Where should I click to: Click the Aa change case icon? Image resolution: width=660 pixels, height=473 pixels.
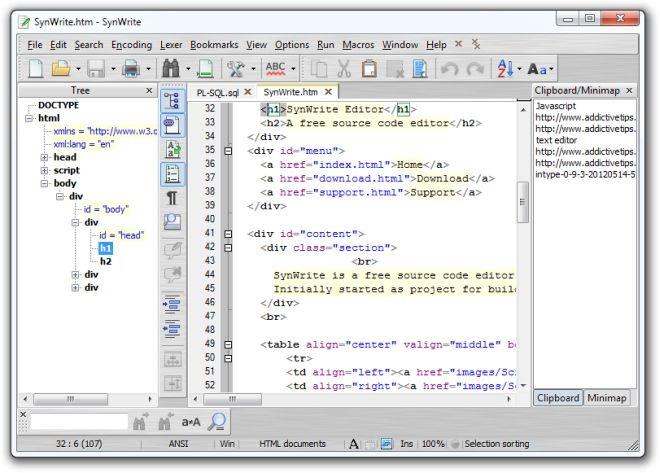click(x=537, y=69)
